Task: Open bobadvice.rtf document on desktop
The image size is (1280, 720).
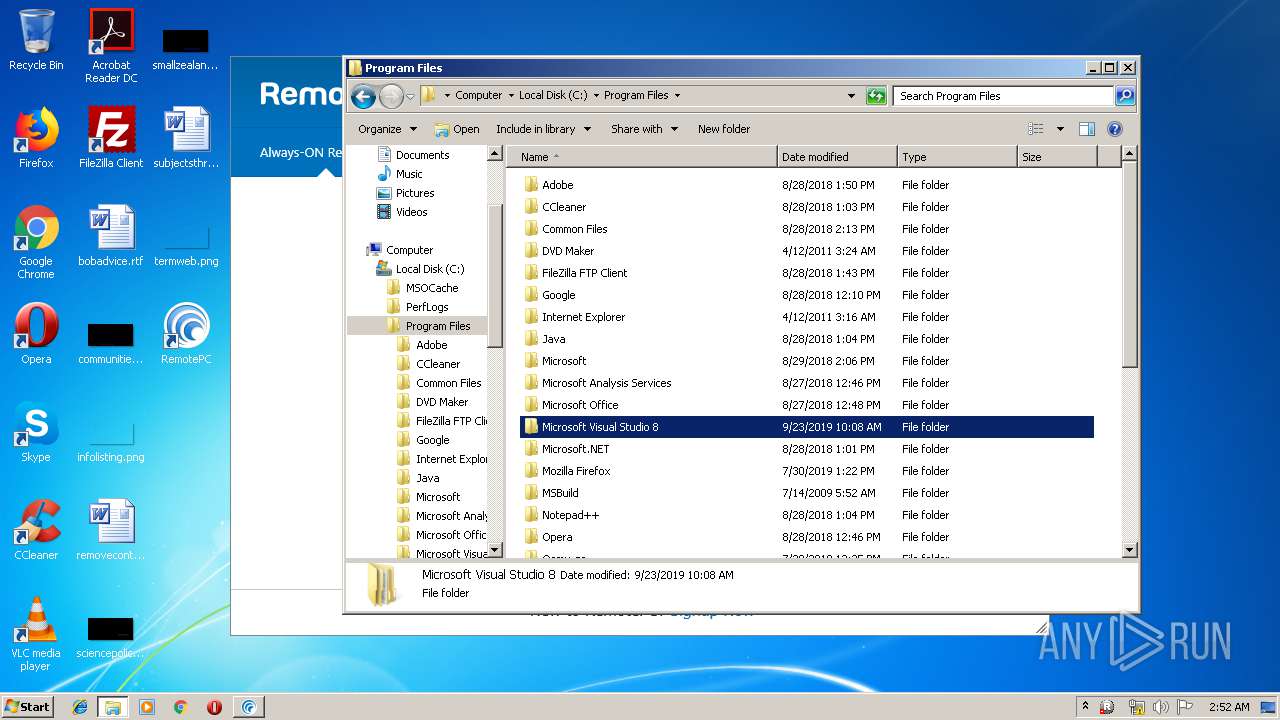Action: (x=111, y=235)
